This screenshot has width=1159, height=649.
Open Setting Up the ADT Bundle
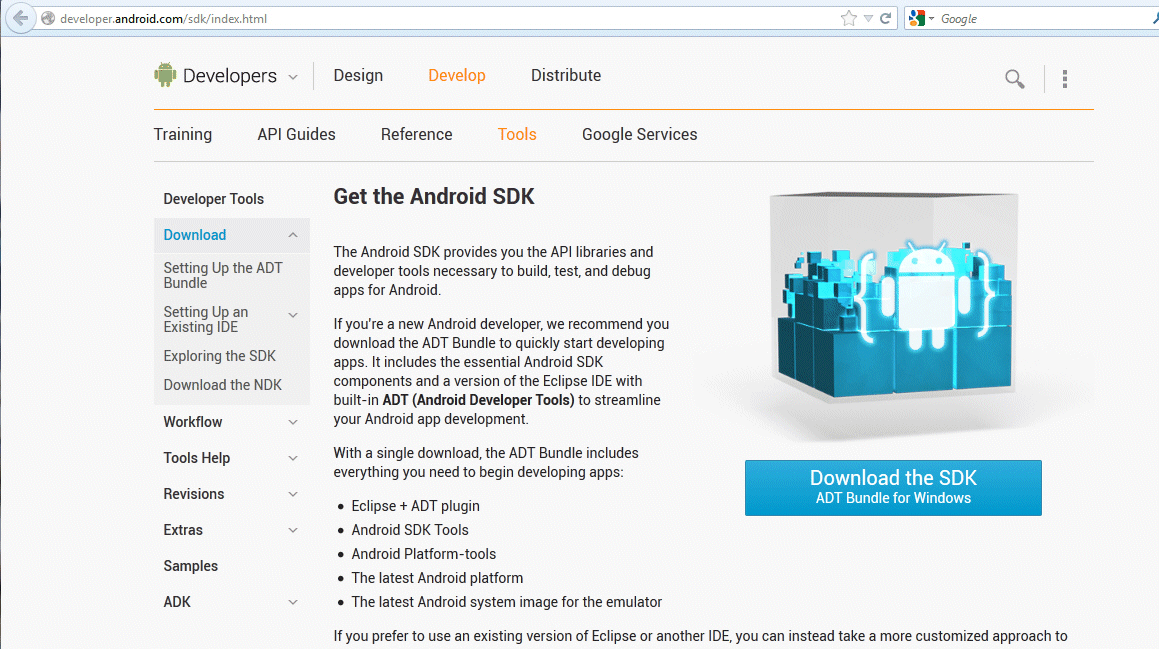click(222, 275)
